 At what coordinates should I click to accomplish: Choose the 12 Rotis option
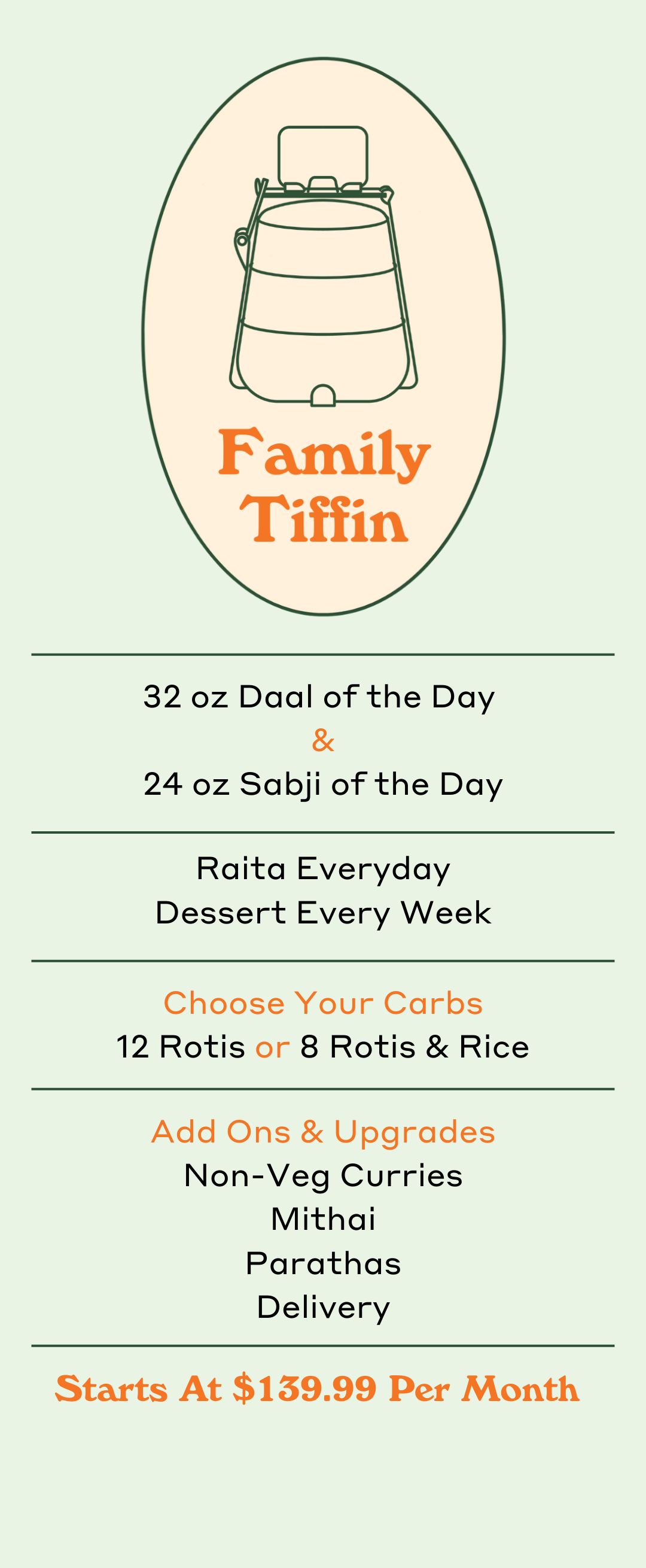click(181, 1047)
